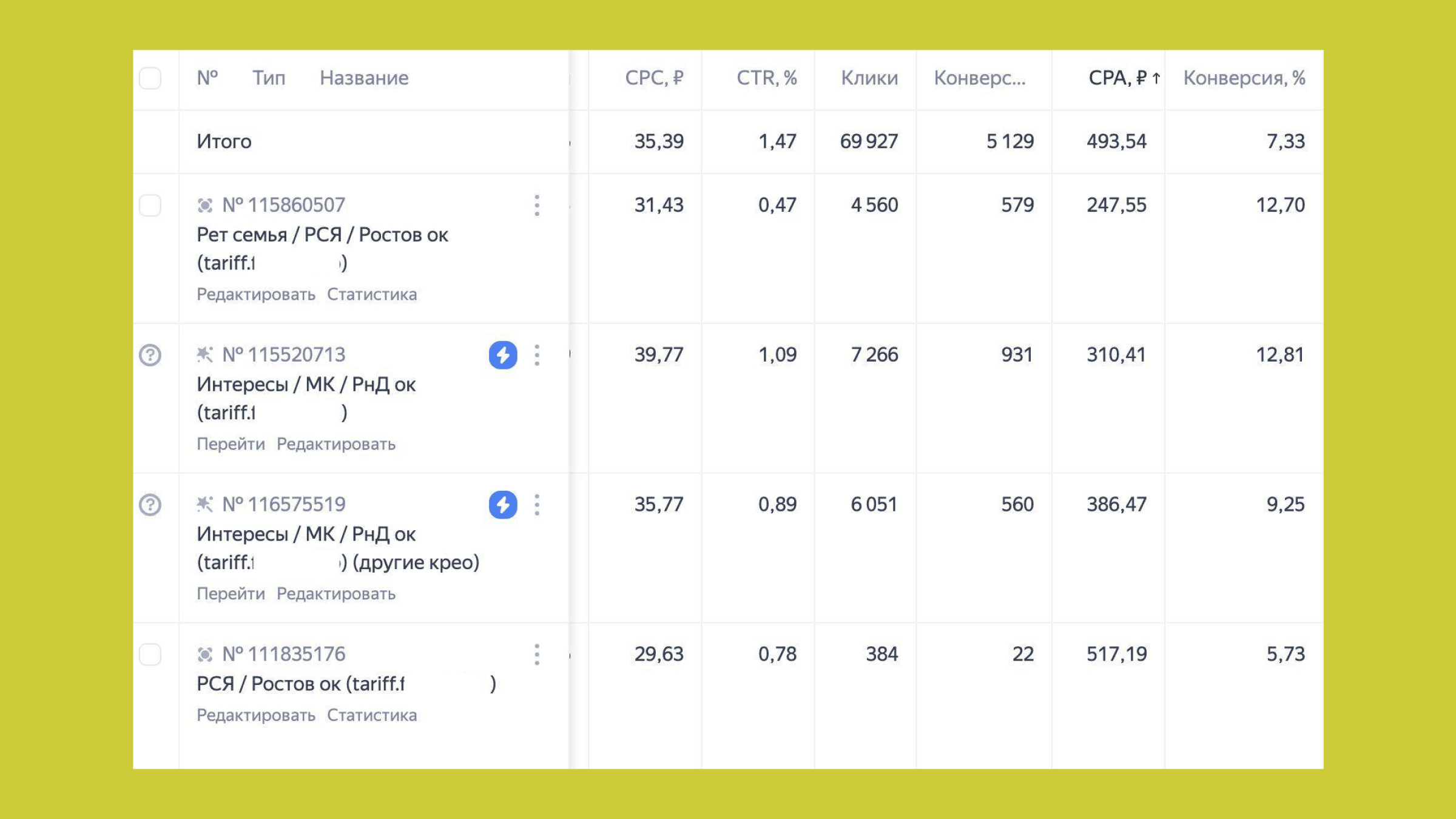Click the lightning icon for campaign 116575519

[503, 505]
